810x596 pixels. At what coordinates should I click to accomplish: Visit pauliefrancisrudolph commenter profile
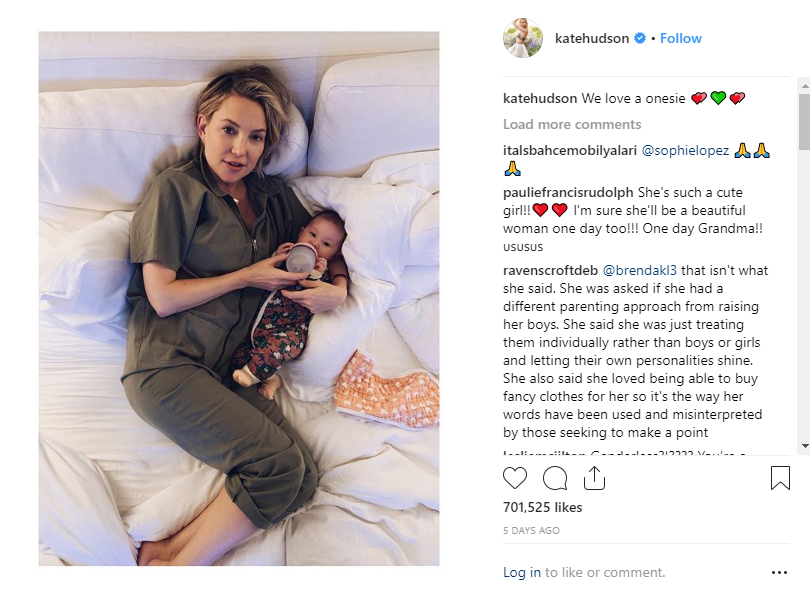coord(568,193)
